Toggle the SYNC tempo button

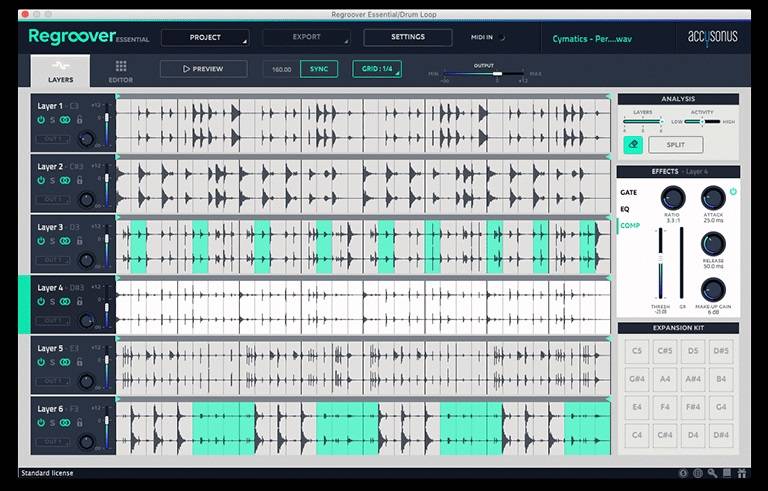(318, 69)
